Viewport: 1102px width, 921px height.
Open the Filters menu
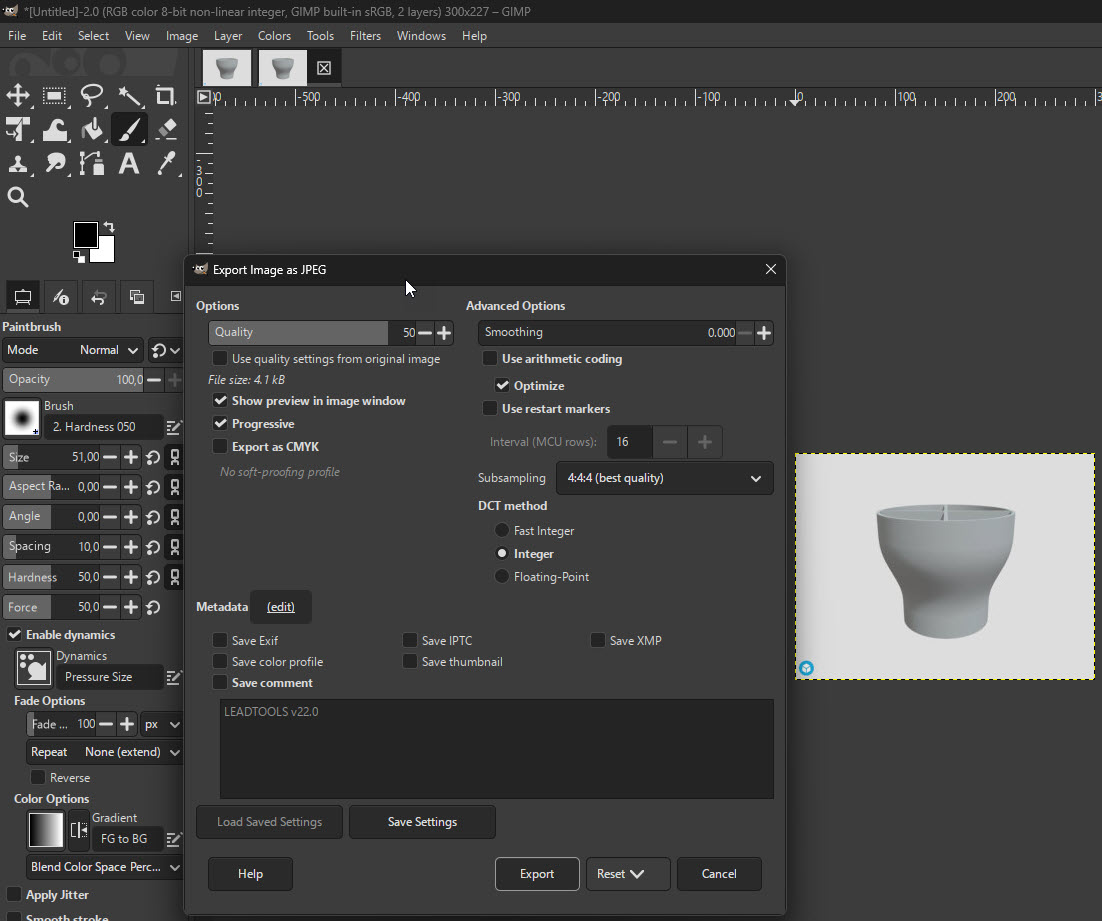[365, 35]
